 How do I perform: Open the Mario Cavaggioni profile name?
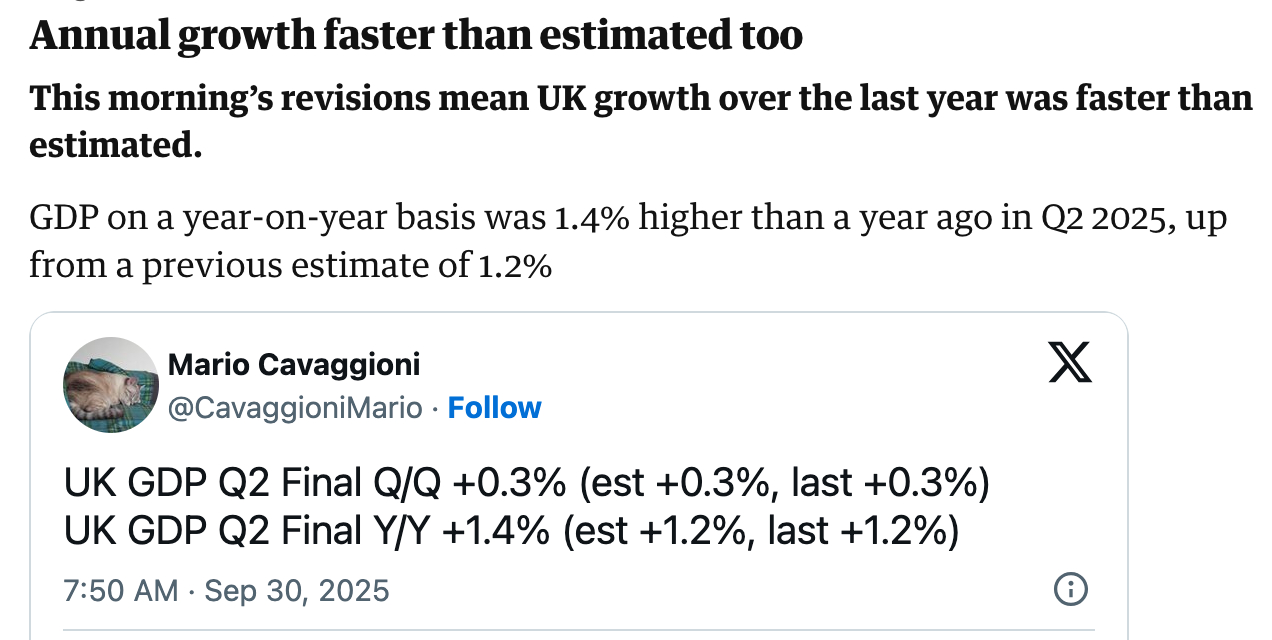[x=294, y=365]
